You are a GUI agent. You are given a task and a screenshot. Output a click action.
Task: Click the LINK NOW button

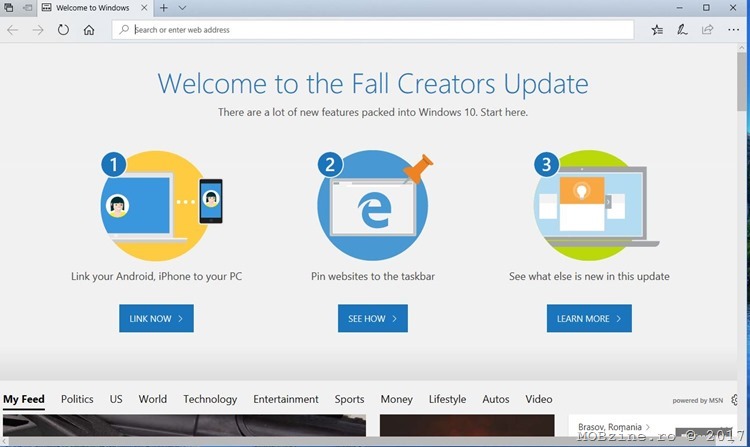click(156, 318)
